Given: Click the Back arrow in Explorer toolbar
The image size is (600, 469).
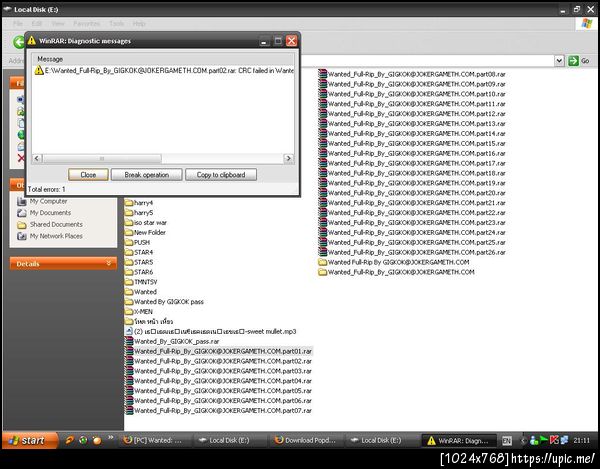Looking at the screenshot, I should (x=19, y=42).
